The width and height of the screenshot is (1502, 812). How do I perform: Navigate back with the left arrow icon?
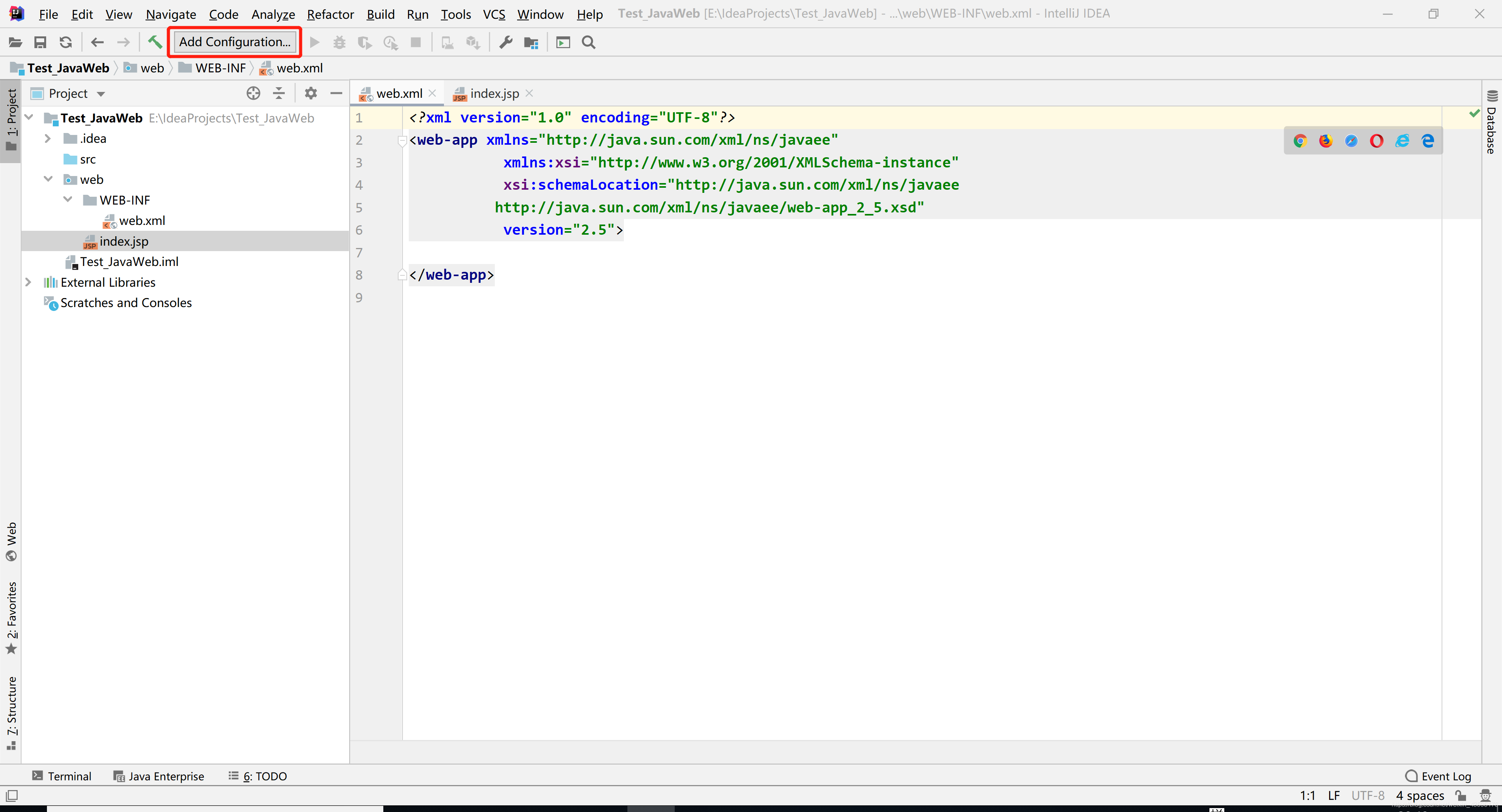(97, 42)
